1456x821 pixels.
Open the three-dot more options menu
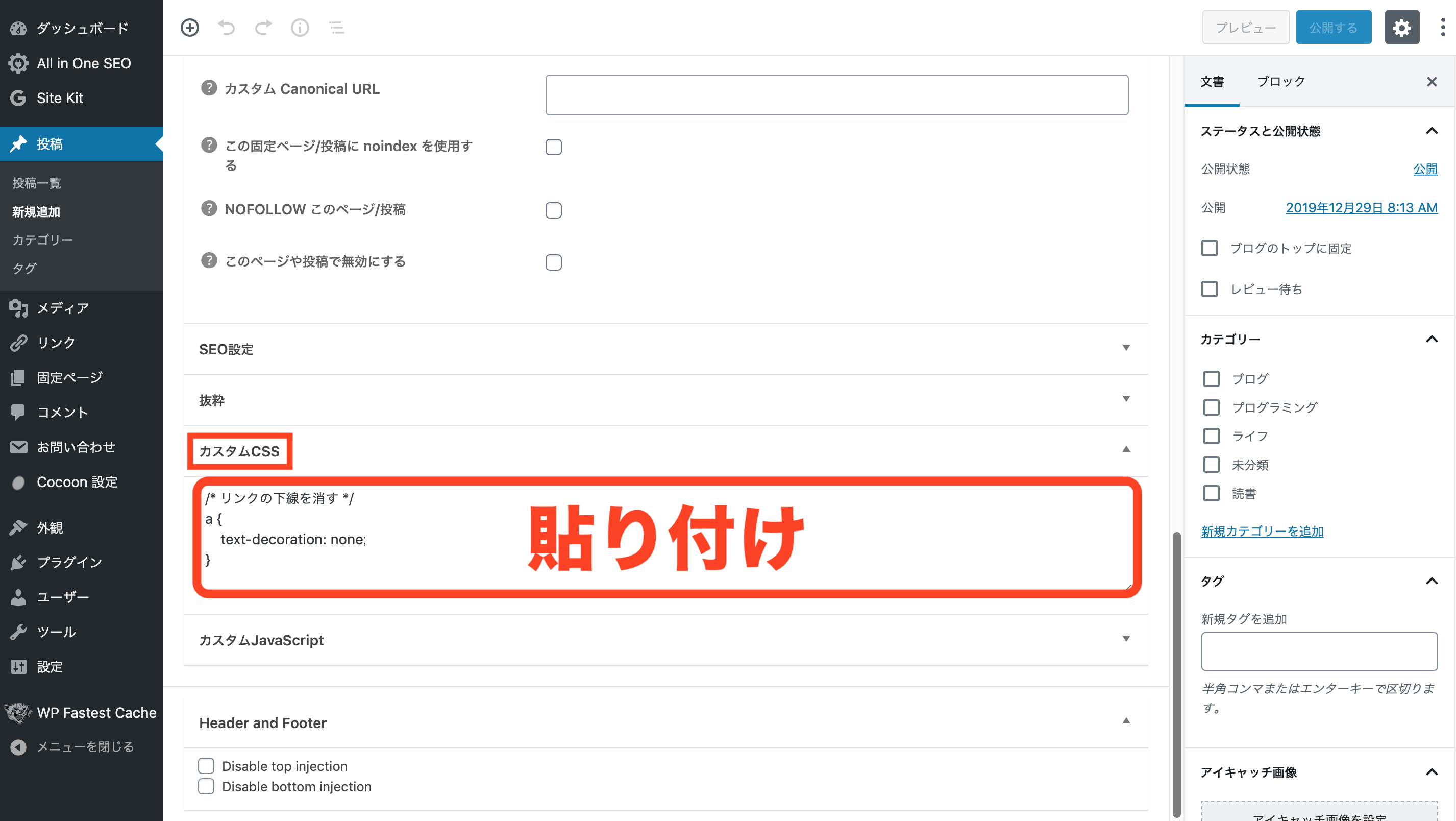[1443, 27]
